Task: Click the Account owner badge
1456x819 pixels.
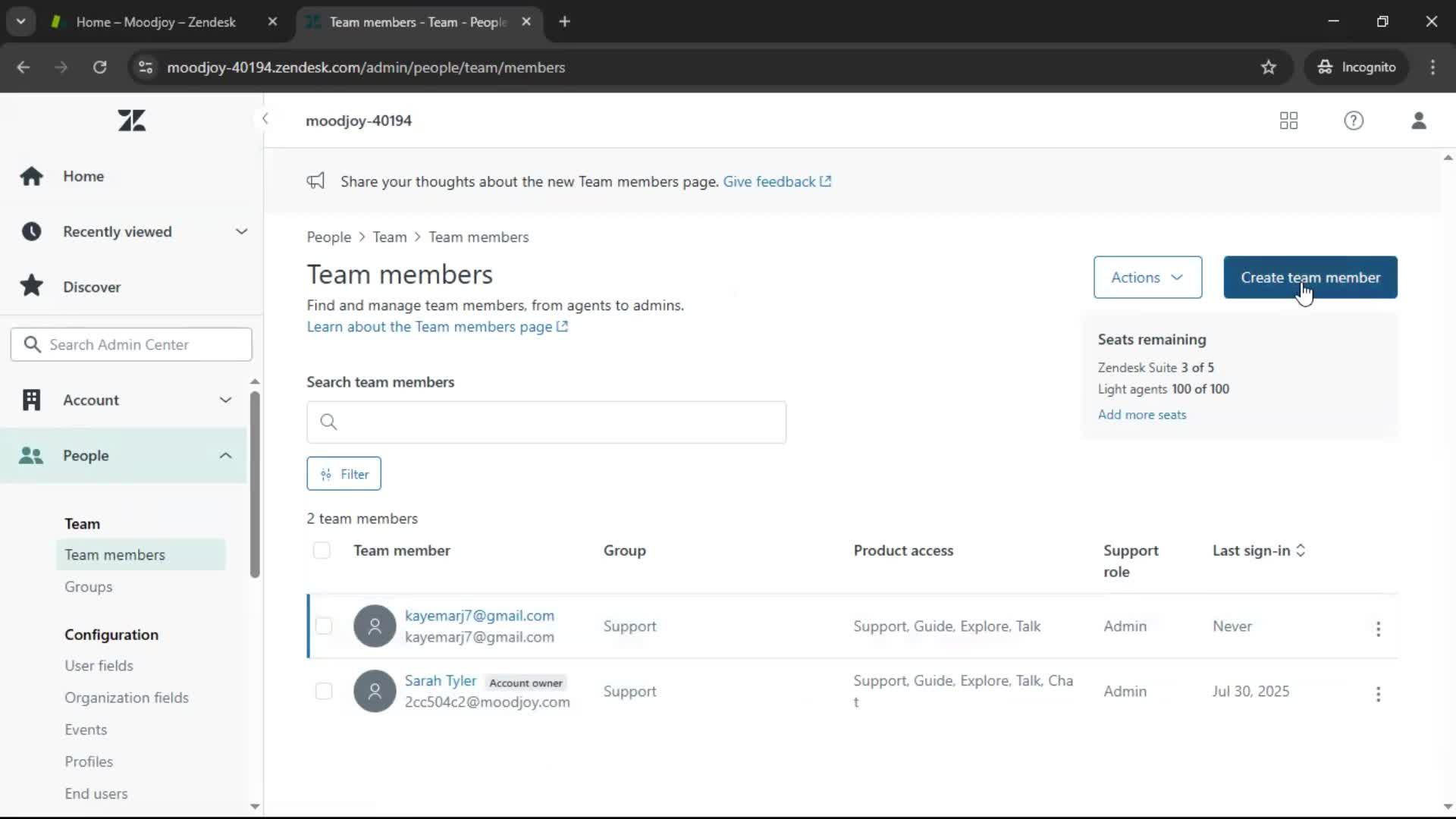Action: 526,682
